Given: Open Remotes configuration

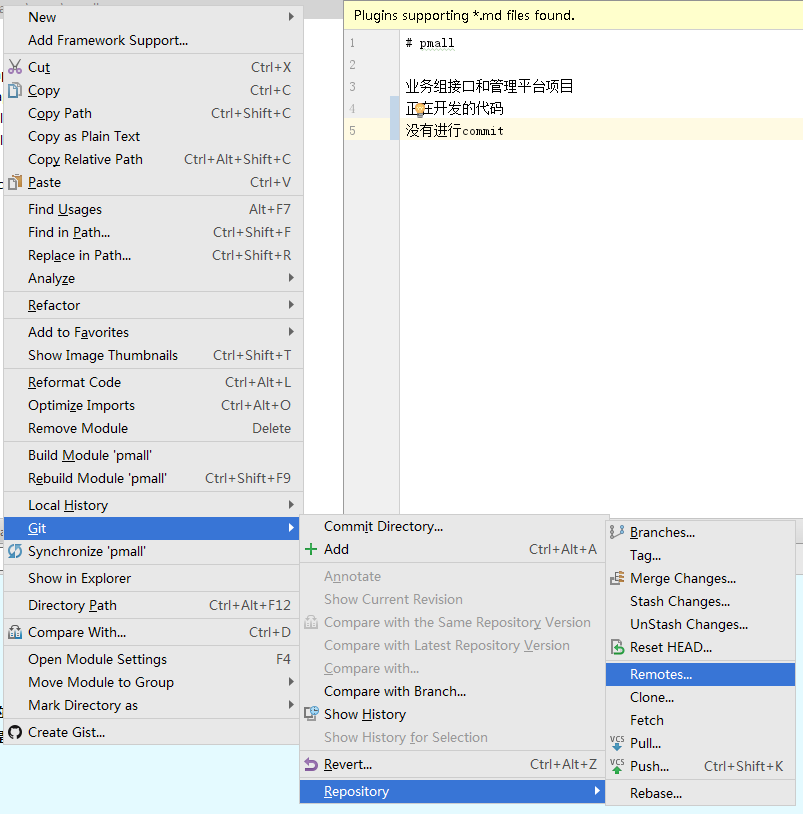Looking at the screenshot, I should click(x=700, y=674).
